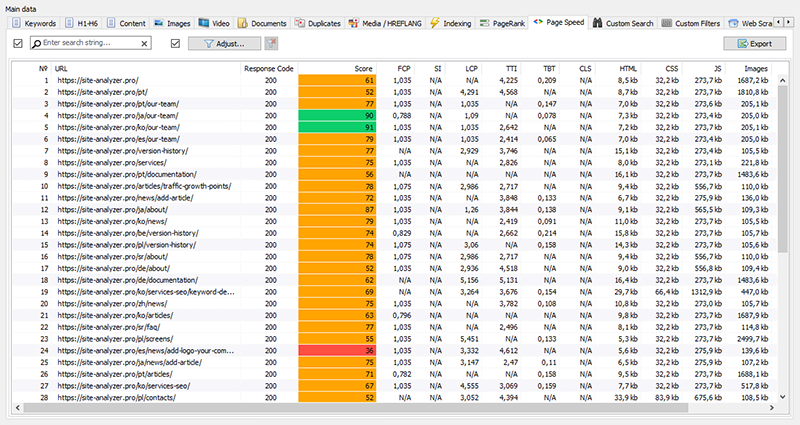
Task: Select the red score 36 cell
Action: tap(337, 351)
